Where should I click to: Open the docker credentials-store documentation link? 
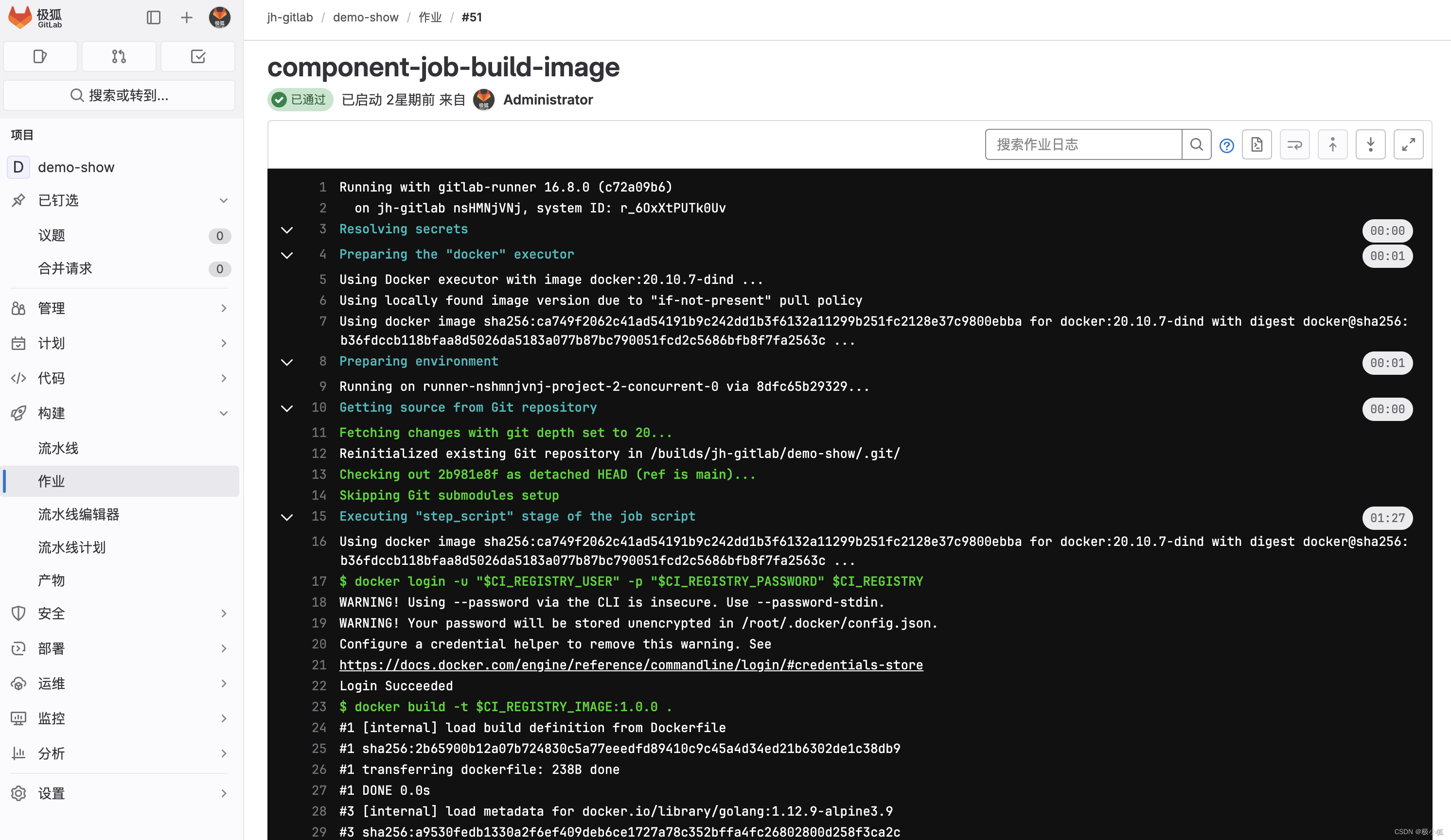pos(631,665)
